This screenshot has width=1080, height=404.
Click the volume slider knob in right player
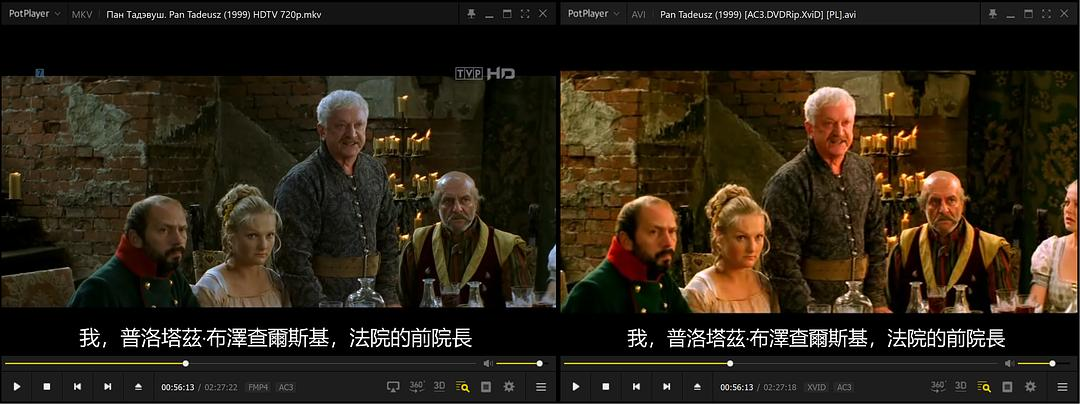pos(1052,363)
